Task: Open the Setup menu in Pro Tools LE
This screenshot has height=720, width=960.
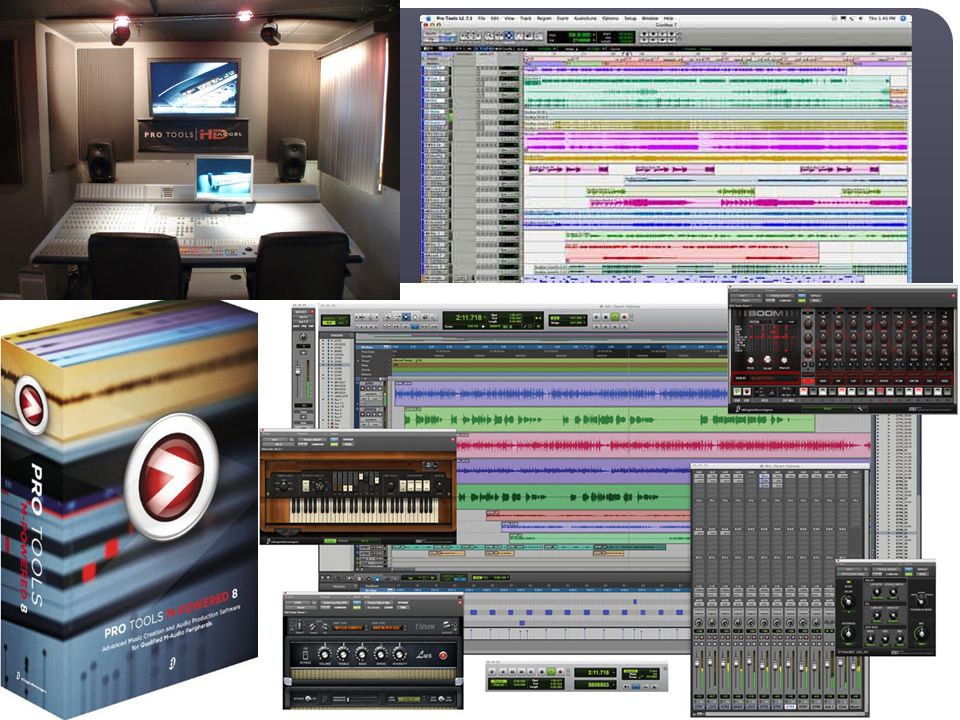Action: coord(630,19)
